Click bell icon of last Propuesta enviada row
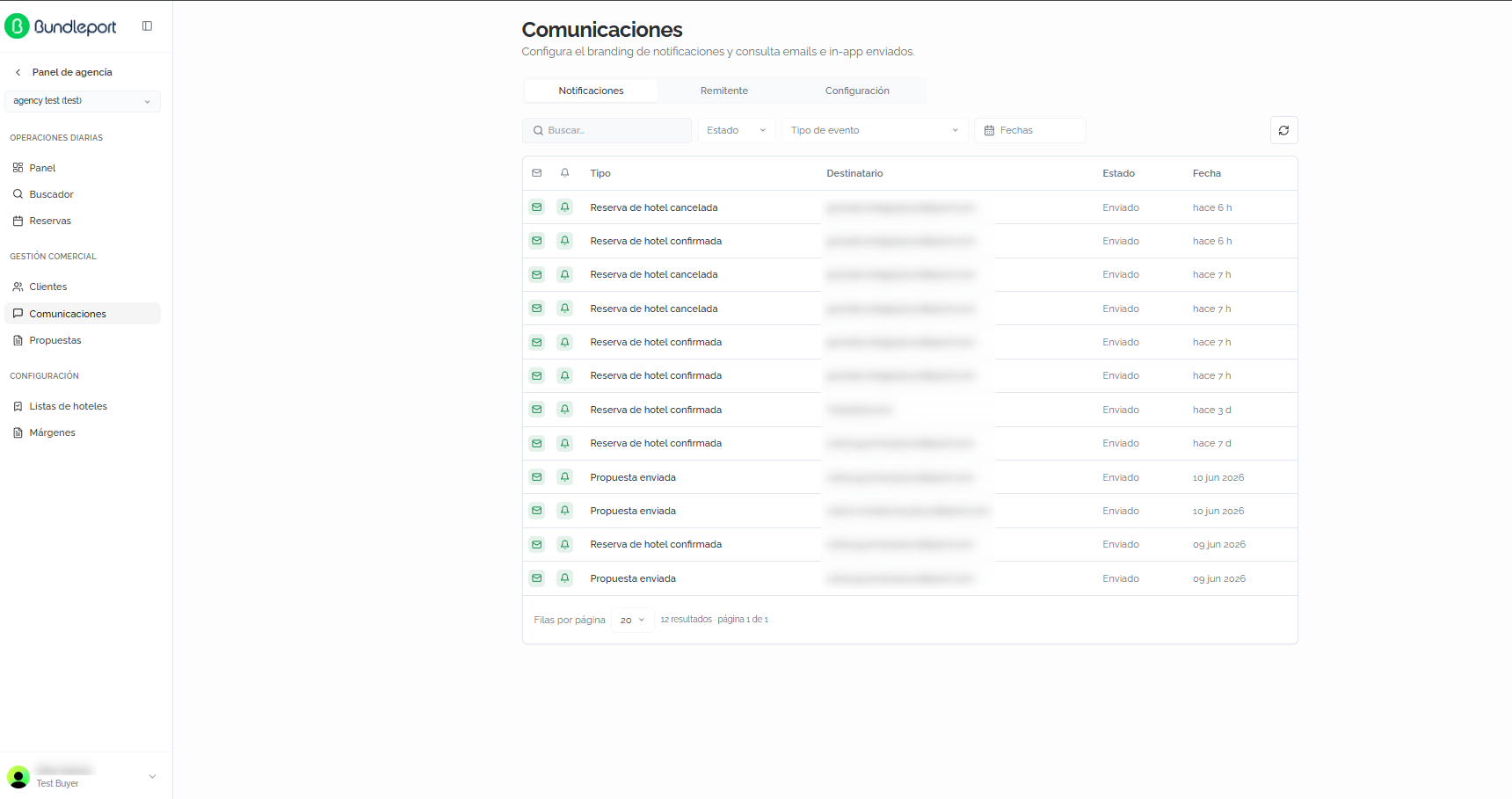This screenshot has width=1512, height=799. [x=565, y=578]
